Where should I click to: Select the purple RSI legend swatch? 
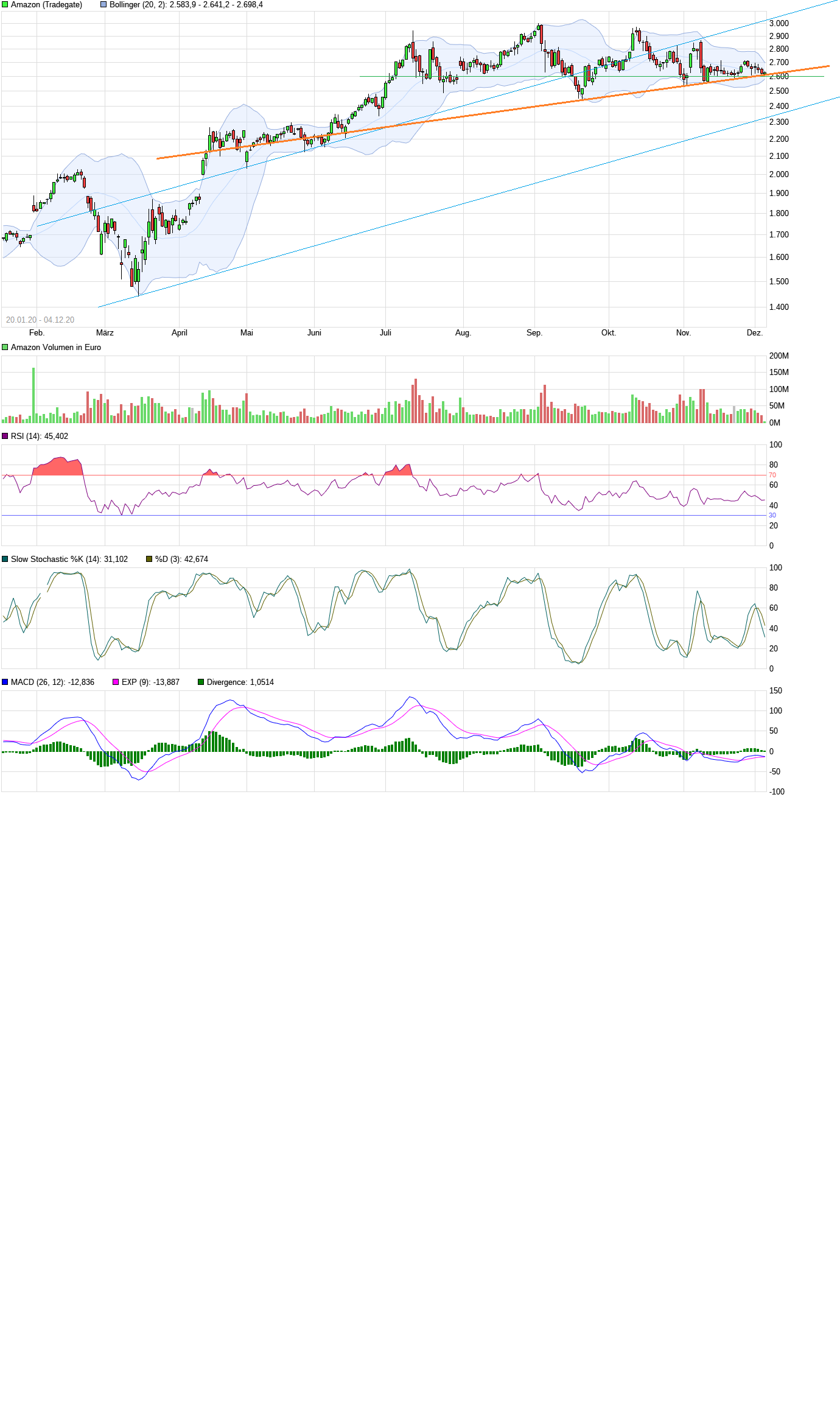[5, 437]
